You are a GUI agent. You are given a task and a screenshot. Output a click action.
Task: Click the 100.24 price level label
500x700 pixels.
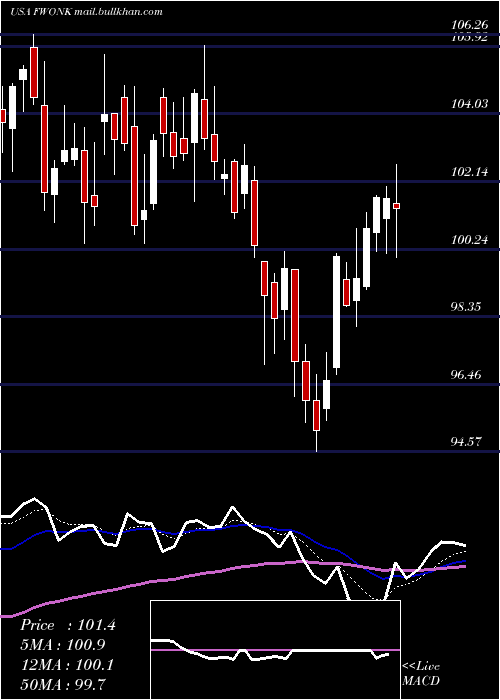click(469, 239)
